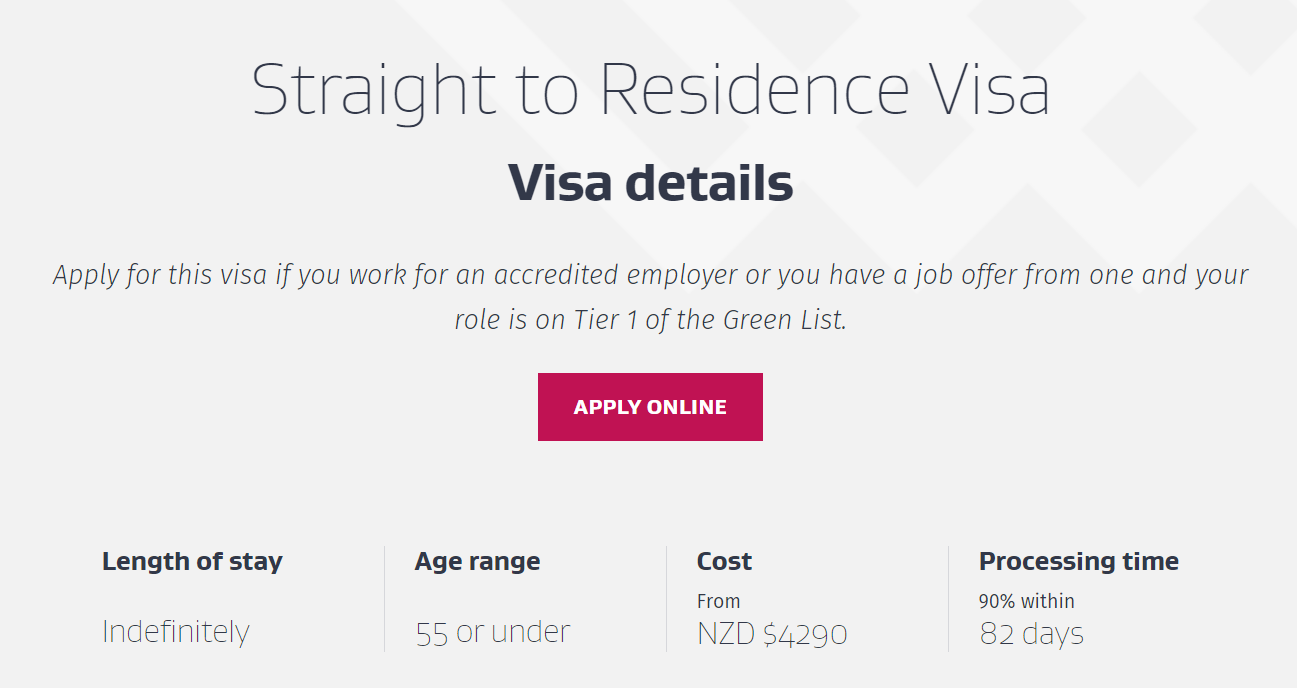
Task: Click the Length of stay label
Action: tap(192, 561)
